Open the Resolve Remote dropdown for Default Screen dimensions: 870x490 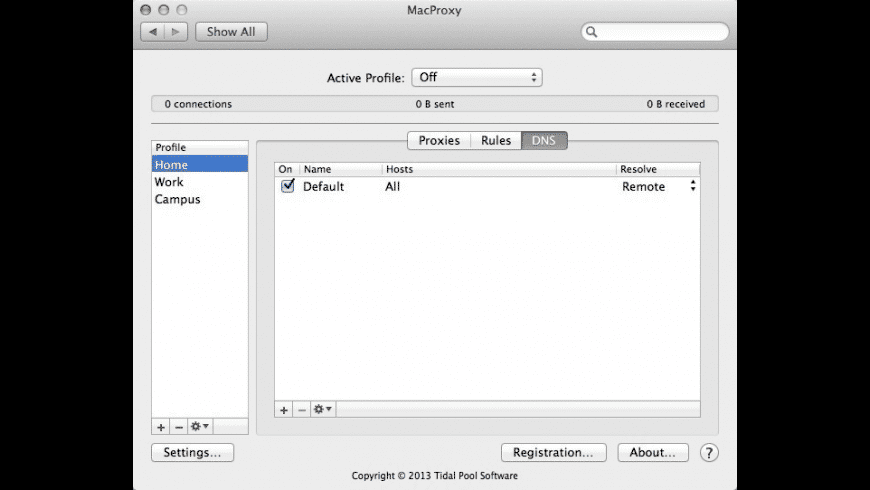659,186
